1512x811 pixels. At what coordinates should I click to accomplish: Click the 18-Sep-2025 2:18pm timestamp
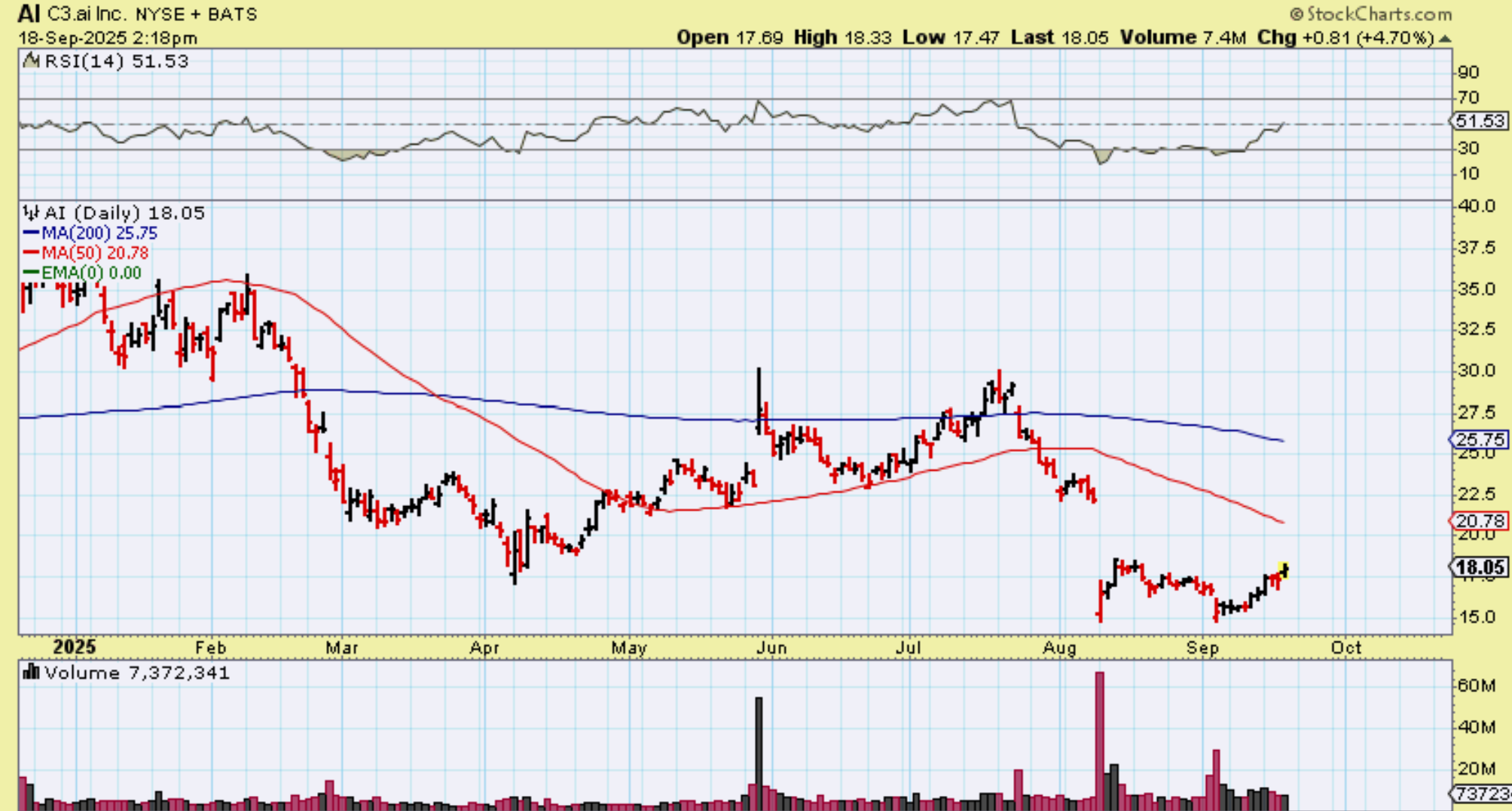[x=108, y=38]
